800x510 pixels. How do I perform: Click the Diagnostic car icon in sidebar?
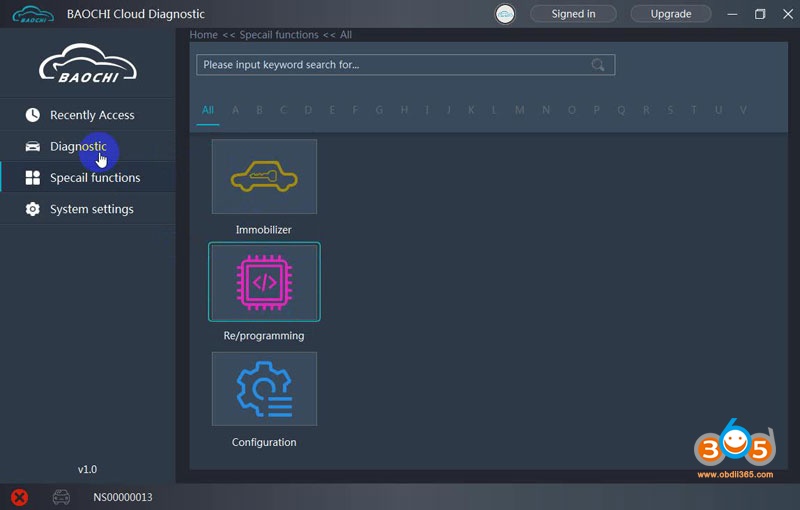tap(33, 146)
